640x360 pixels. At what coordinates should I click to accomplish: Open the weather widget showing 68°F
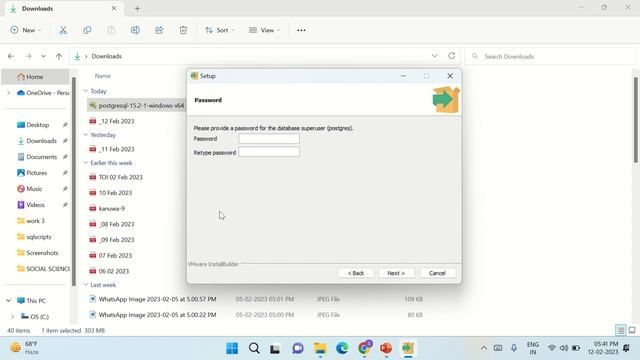24,348
